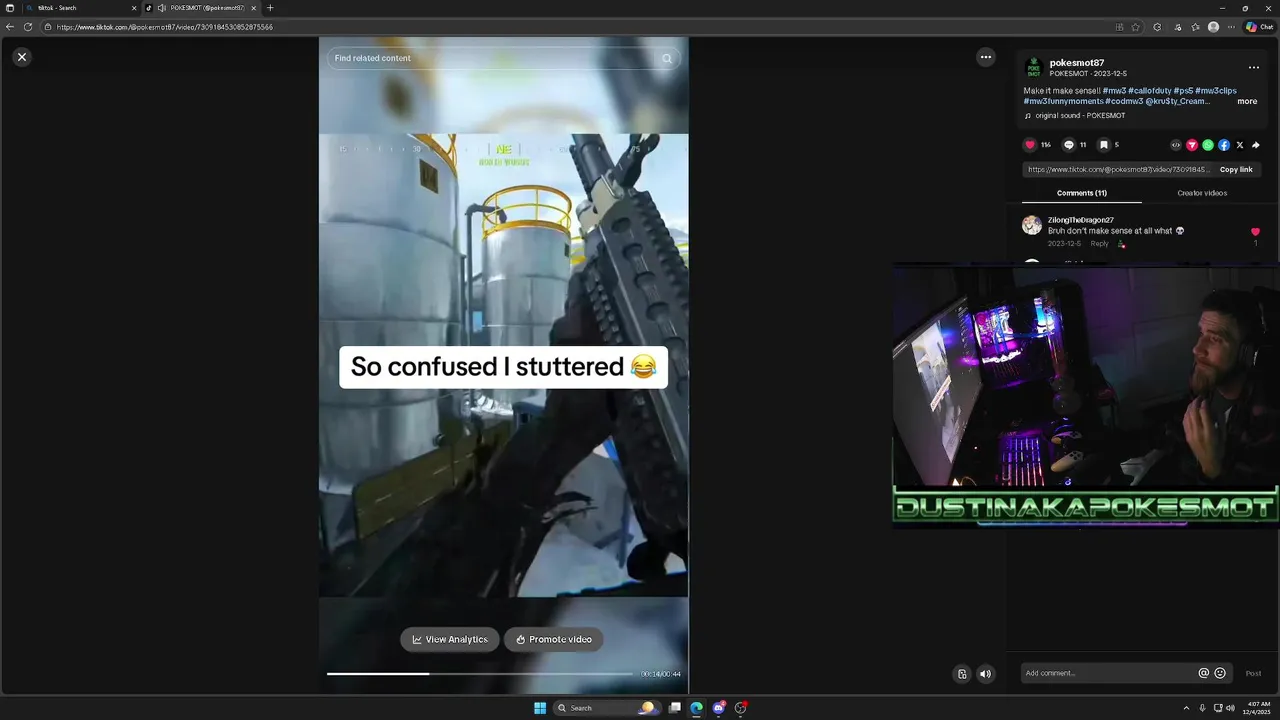Viewport: 1280px width, 720px height.
Task: Click the video share URL text field
Action: [1118, 169]
